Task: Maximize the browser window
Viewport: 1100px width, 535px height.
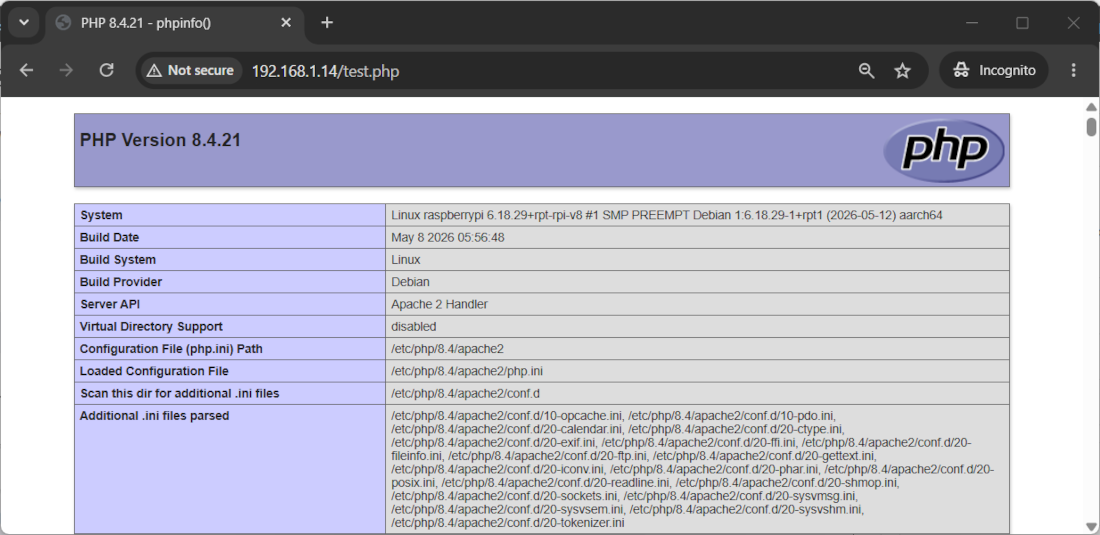Action: 1022,22
